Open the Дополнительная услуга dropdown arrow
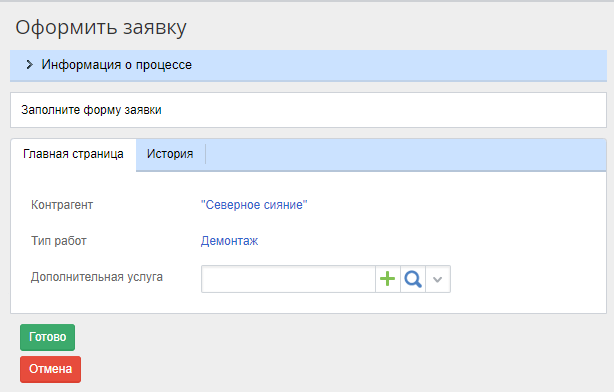614x392 pixels. (x=438, y=279)
